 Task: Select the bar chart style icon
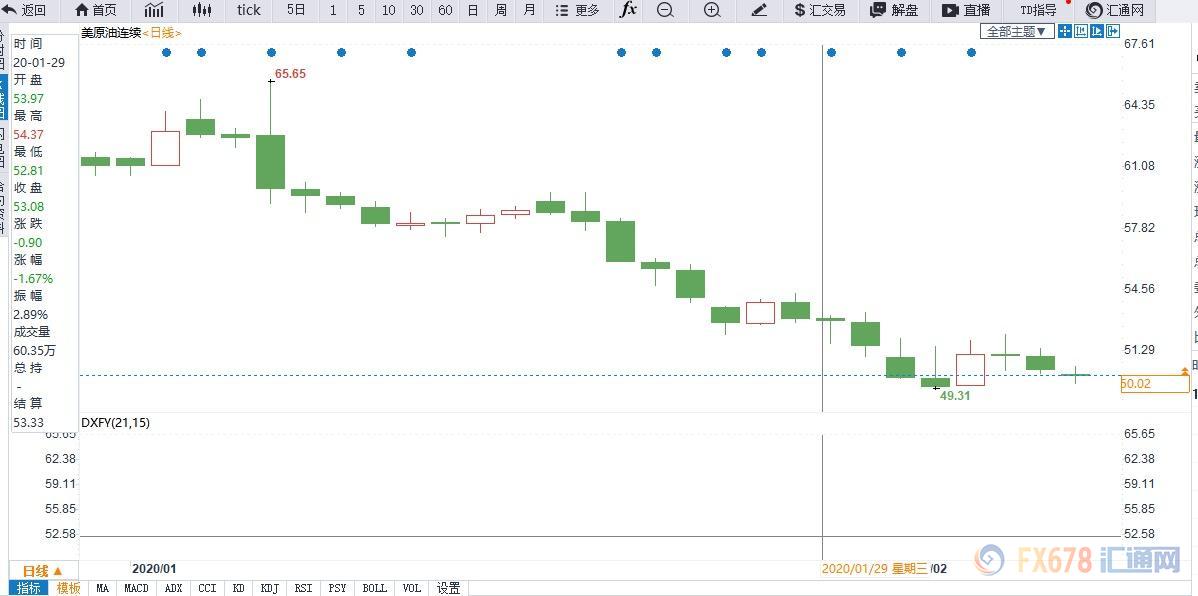pyautogui.click(x=154, y=10)
